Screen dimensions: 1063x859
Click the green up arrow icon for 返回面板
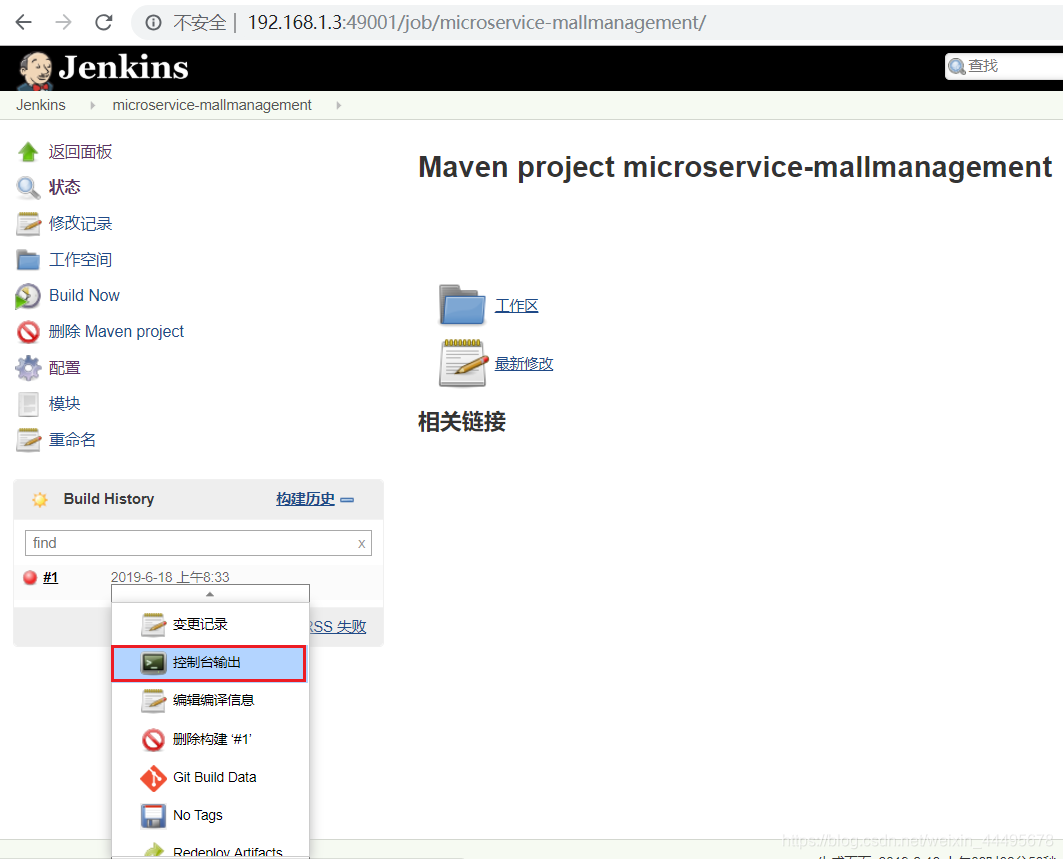point(28,152)
